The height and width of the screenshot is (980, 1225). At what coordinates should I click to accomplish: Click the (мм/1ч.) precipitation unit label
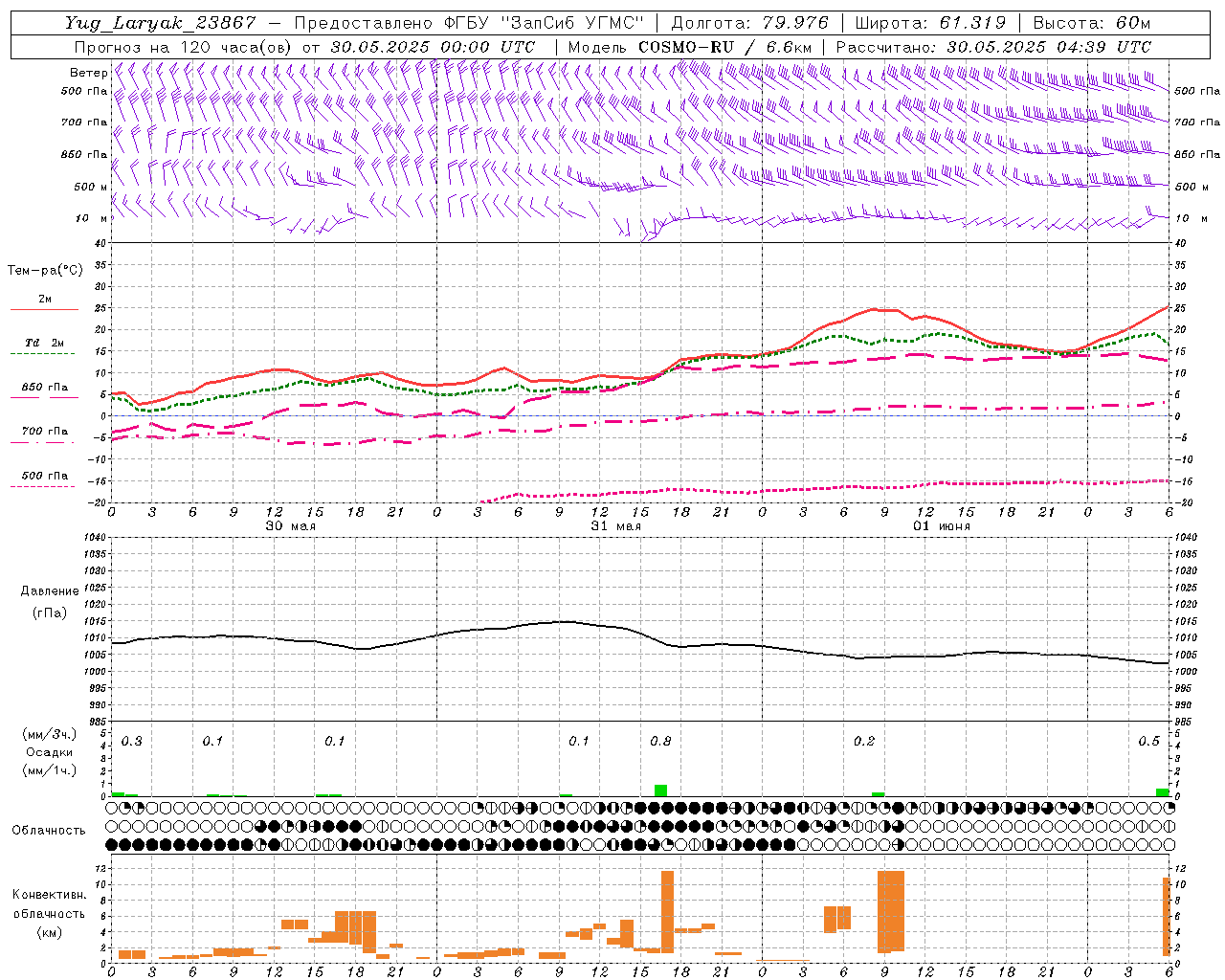(49, 770)
